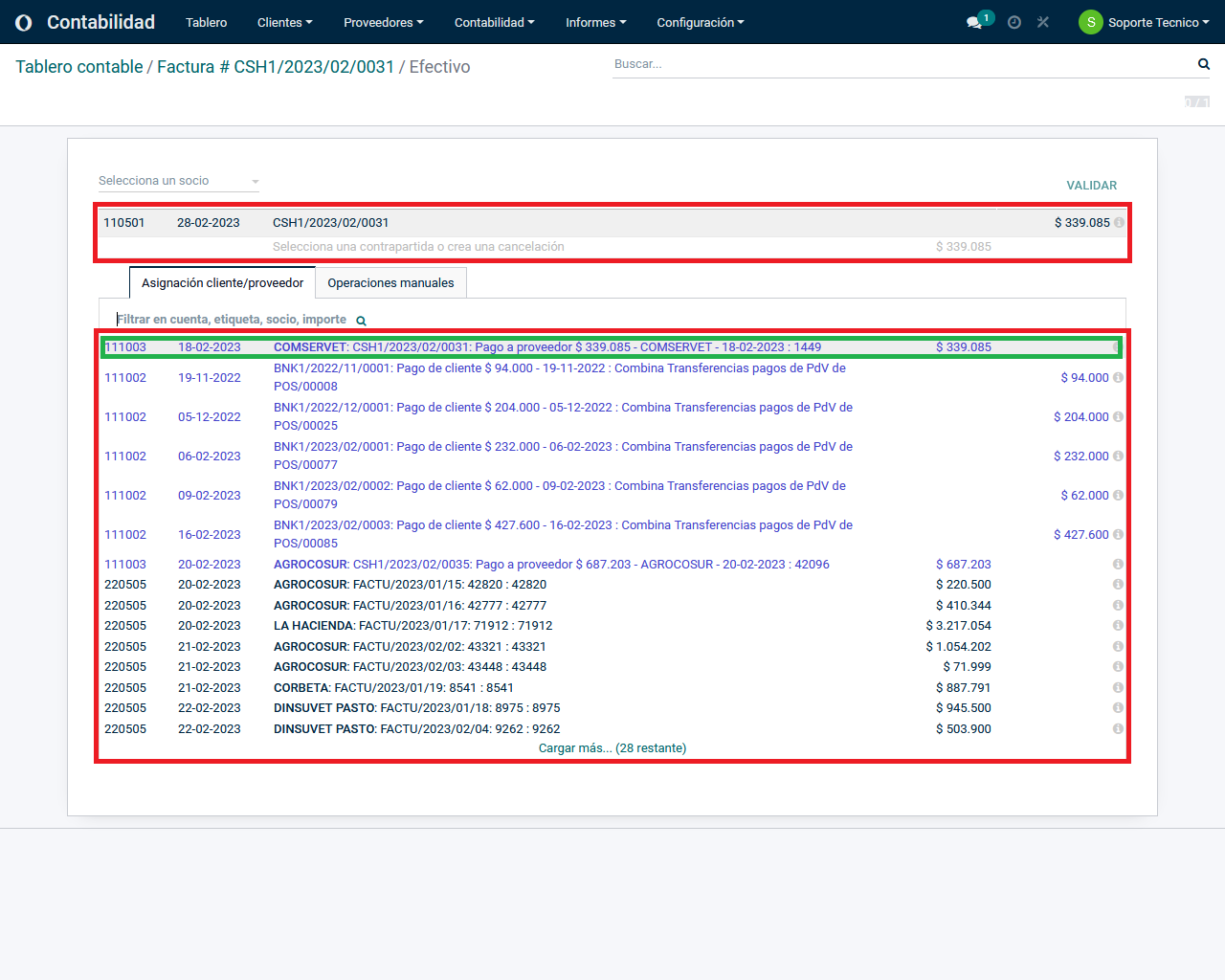Click info icon on CSH1/2023/02/0031 header line
Image resolution: width=1225 pixels, height=980 pixels.
click(x=1119, y=223)
